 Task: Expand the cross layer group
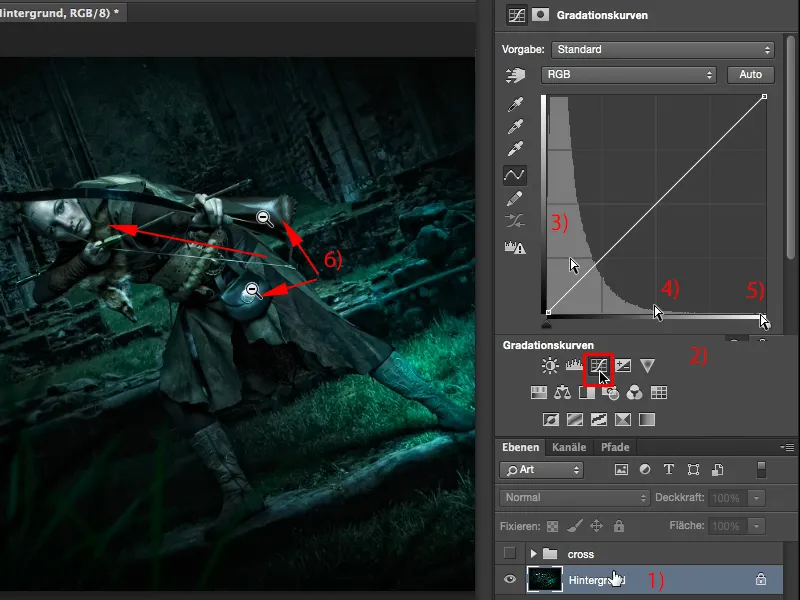tap(533, 554)
